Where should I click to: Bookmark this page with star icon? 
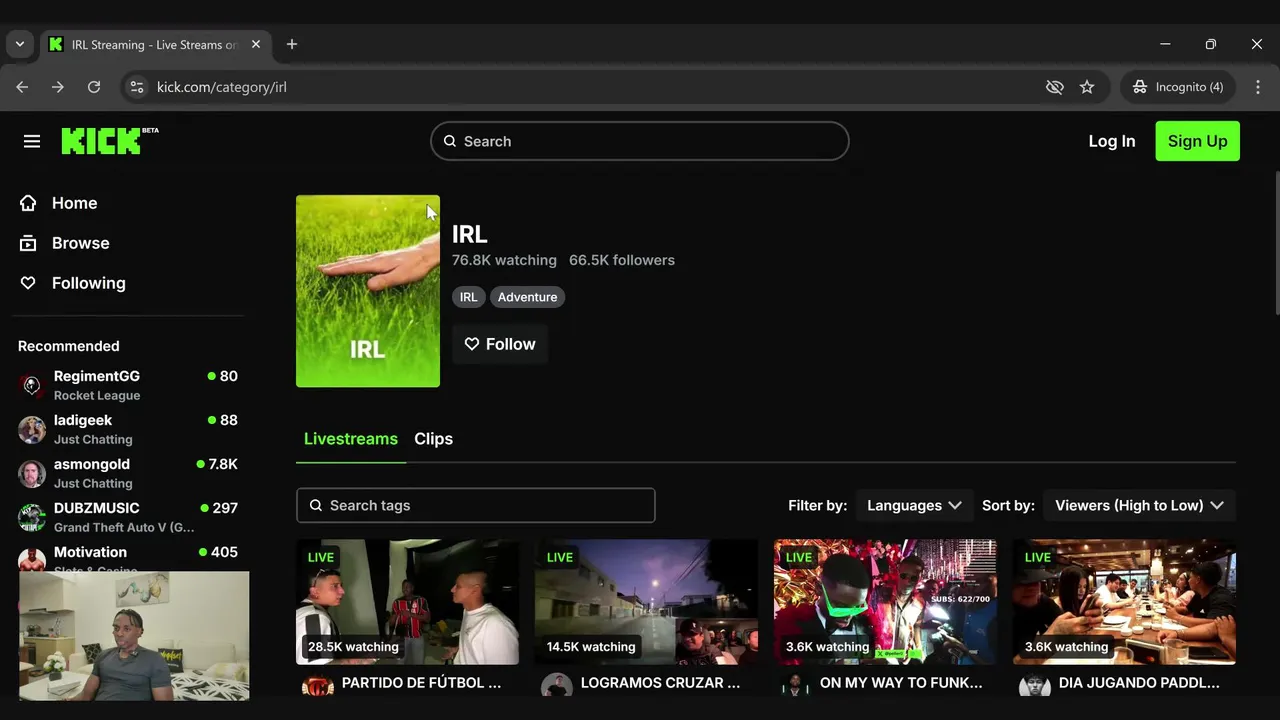[x=1087, y=87]
